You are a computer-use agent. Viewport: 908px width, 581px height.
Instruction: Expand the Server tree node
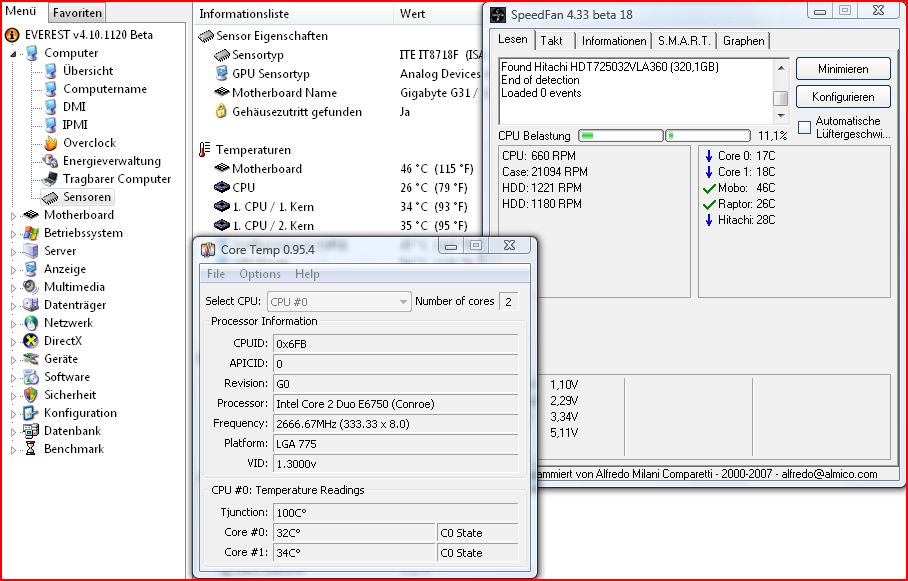(13, 252)
